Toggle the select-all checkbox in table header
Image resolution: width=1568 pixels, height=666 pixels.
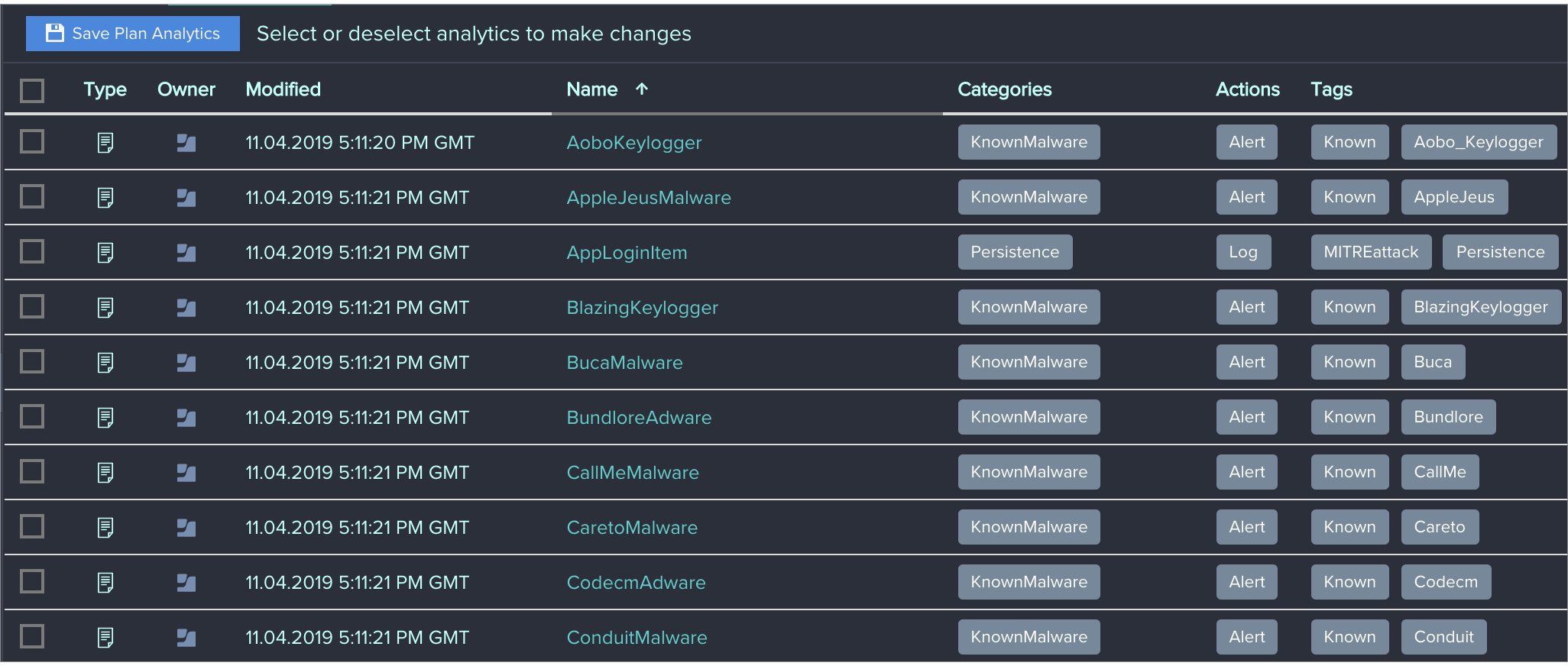pos(32,90)
